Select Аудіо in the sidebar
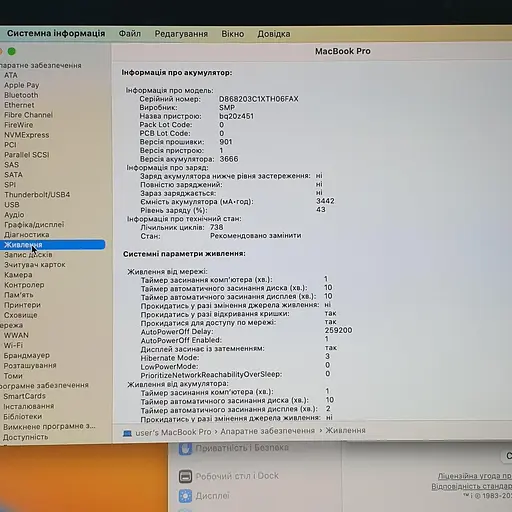Screen dimensions: 512x512 [x=14, y=215]
